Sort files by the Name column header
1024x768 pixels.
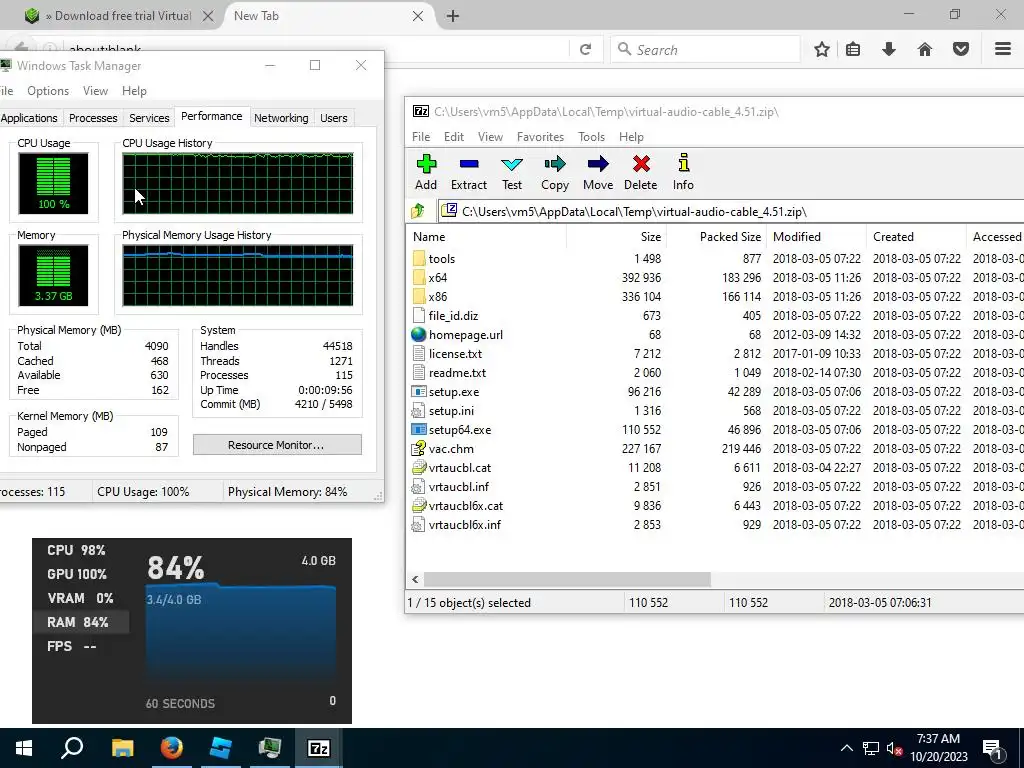point(486,236)
